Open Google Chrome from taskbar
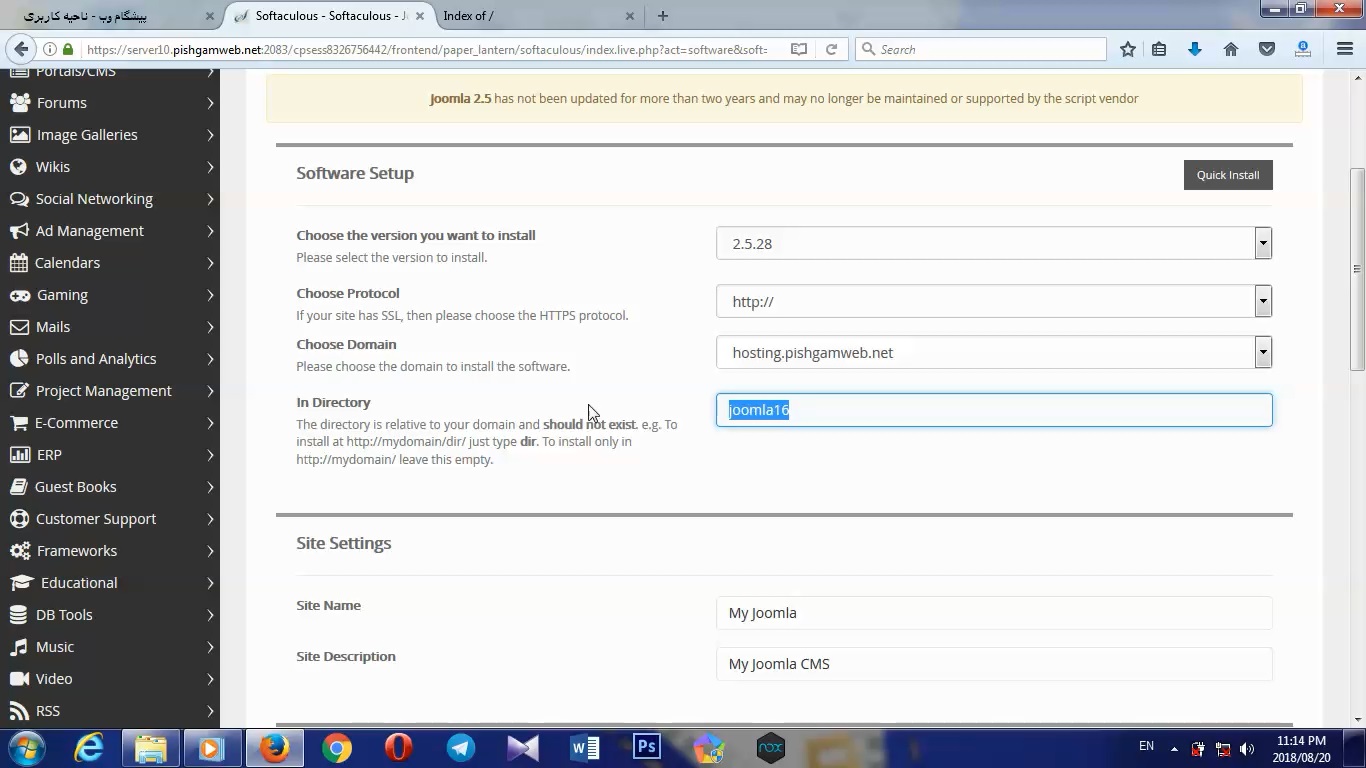 pyautogui.click(x=337, y=748)
